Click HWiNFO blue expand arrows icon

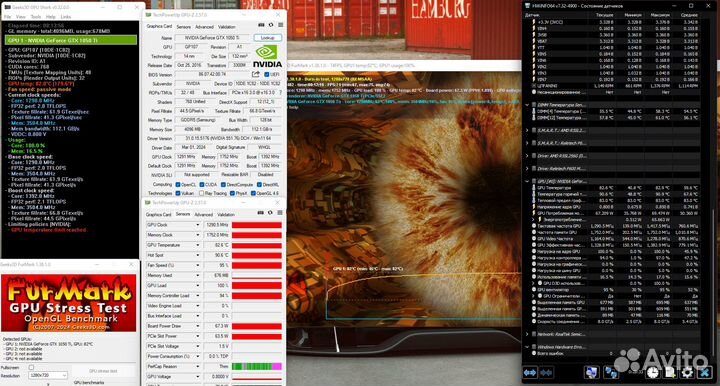click(530, 372)
